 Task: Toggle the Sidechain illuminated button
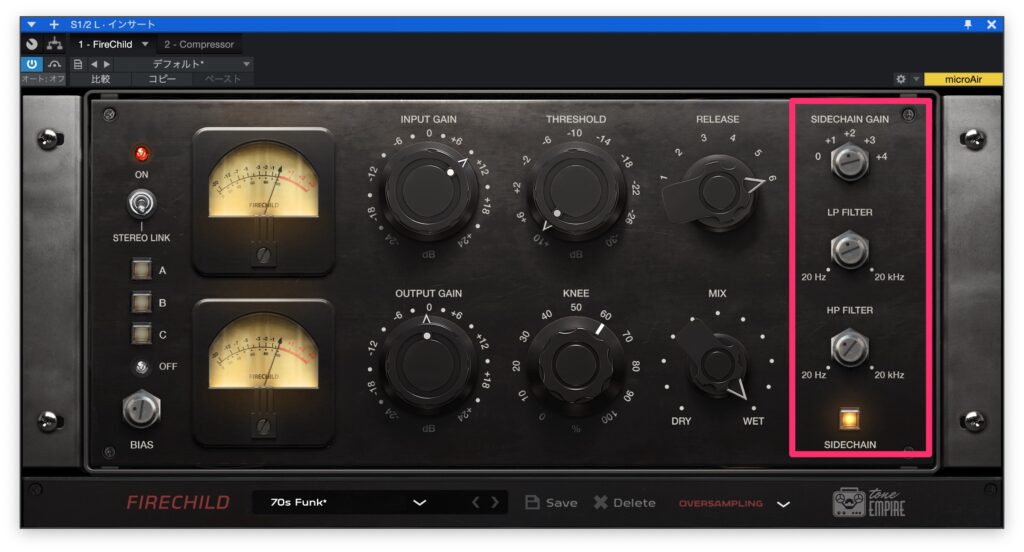tap(850, 418)
